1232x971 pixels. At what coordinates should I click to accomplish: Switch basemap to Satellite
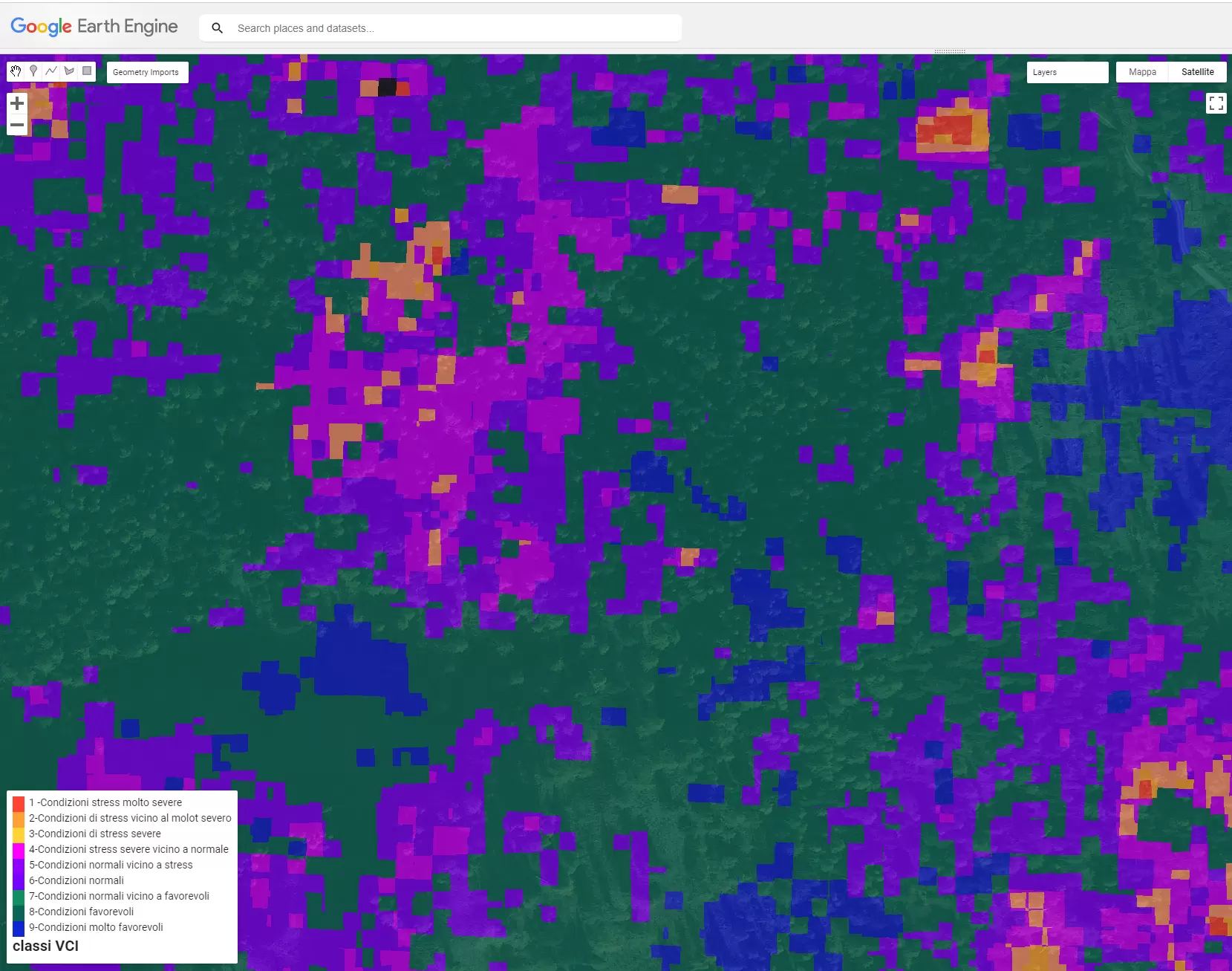click(1197, 72)
